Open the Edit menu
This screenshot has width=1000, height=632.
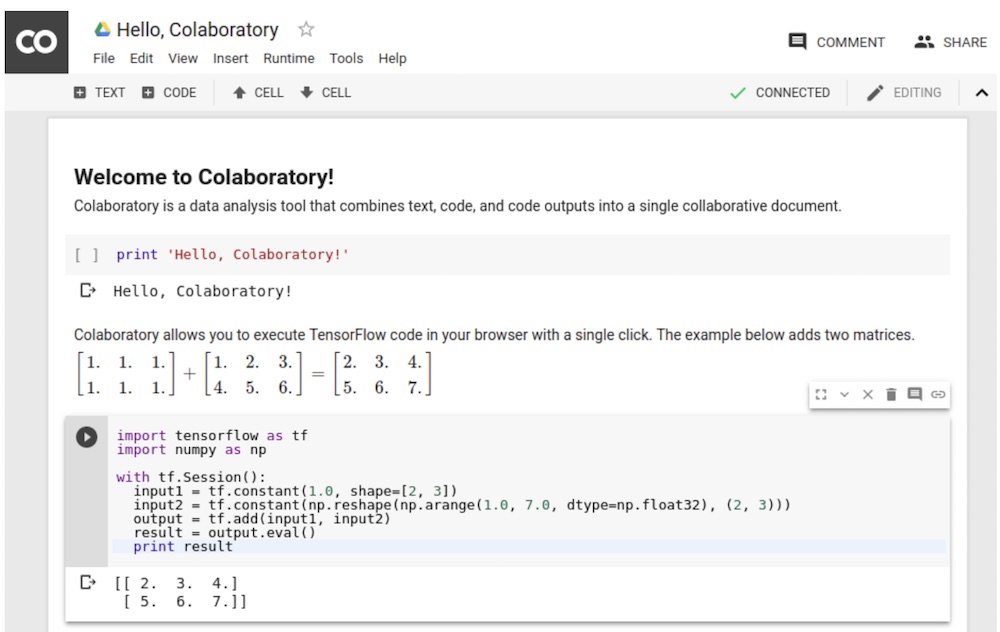(141, 59)
